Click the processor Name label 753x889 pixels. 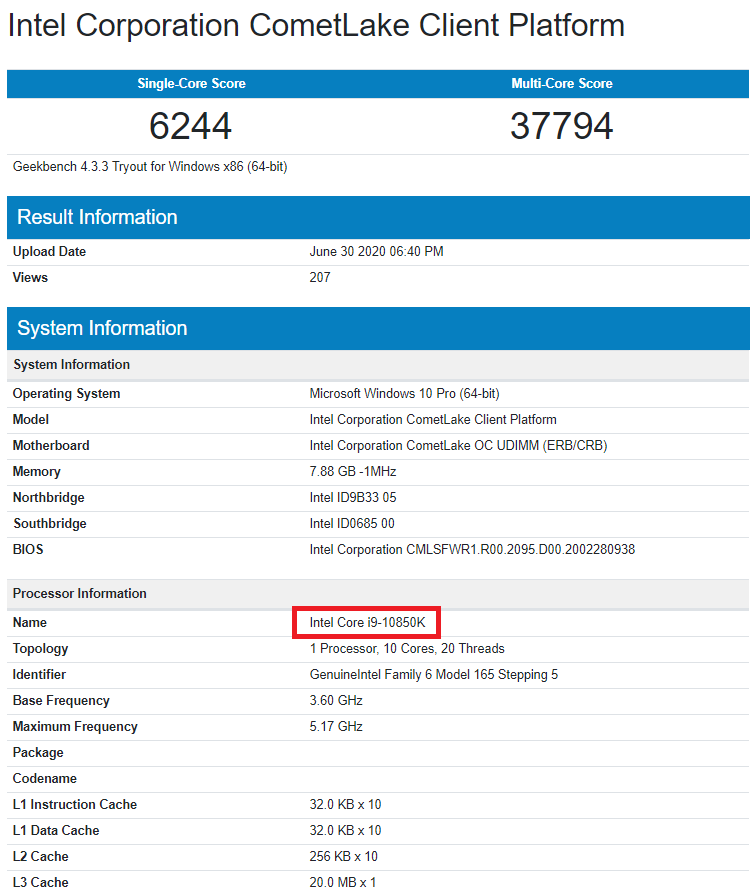(x=30, y=623)
